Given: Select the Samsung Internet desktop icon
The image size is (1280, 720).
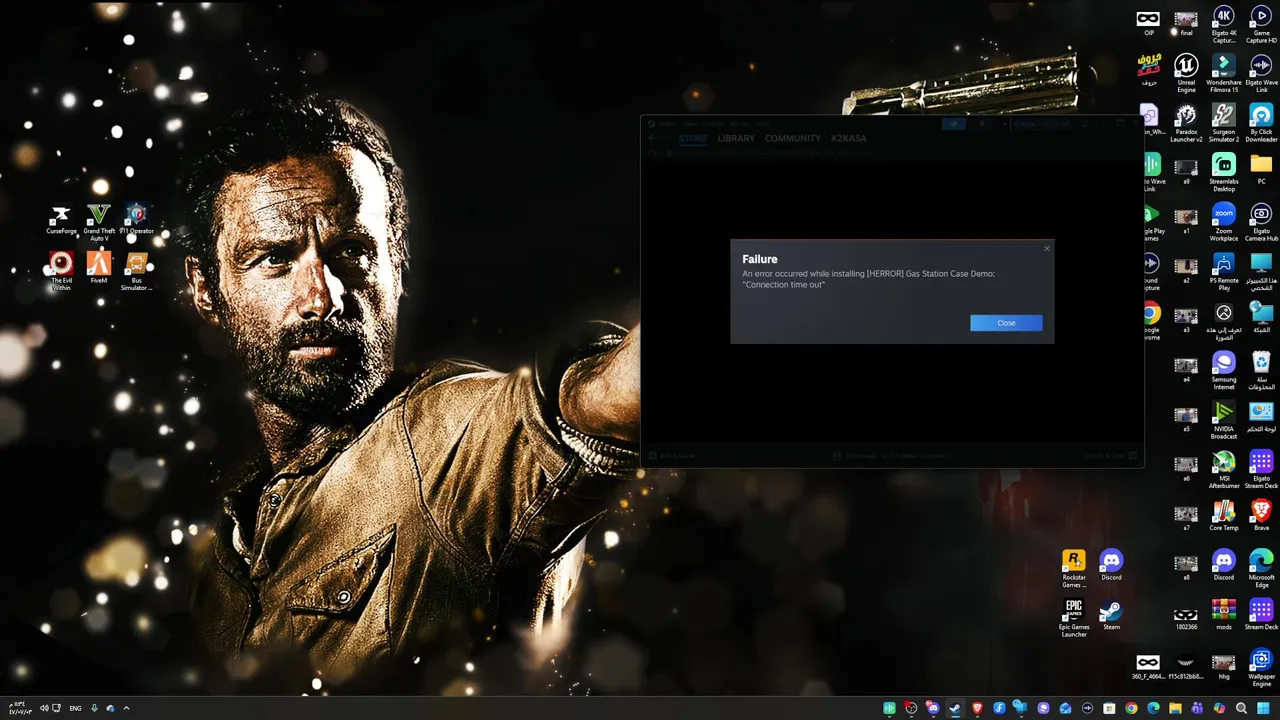Looking at the screenshot, I should 1224,370.
